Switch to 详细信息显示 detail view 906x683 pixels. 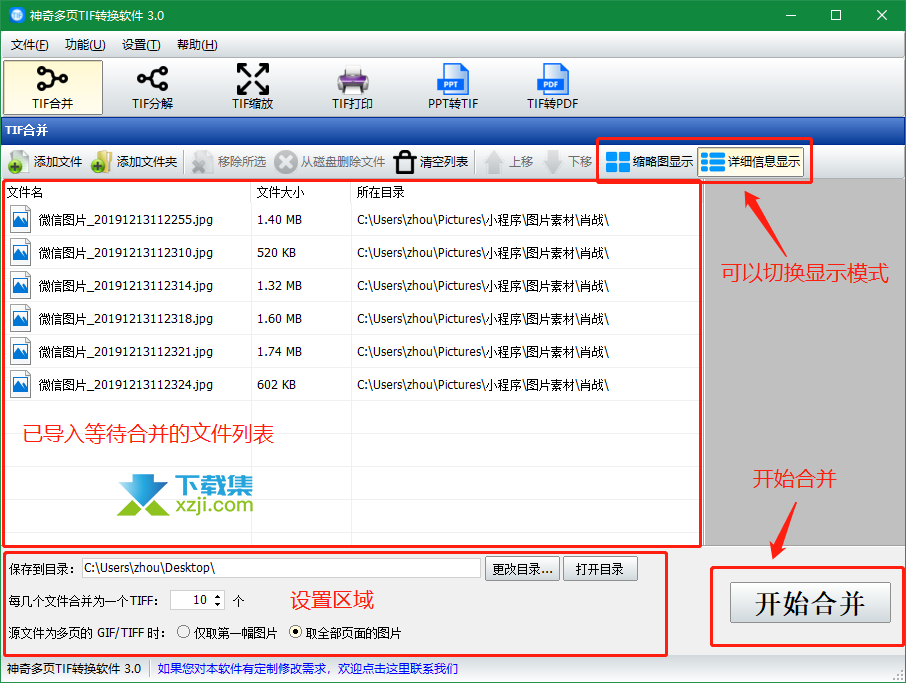(x=751, y=162)
